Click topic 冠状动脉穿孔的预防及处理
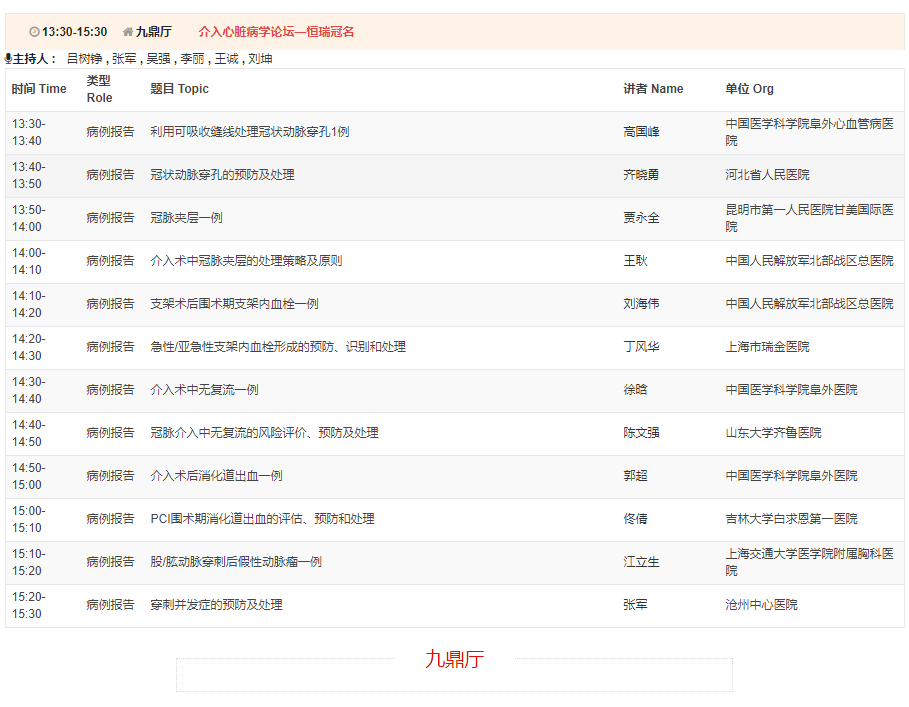Image resolution: width=909 pixels, height=707 pixels. (x=222, y=175)
